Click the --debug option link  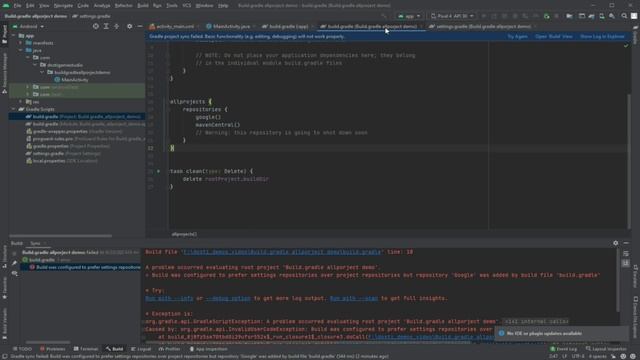(x=228, y=298)
